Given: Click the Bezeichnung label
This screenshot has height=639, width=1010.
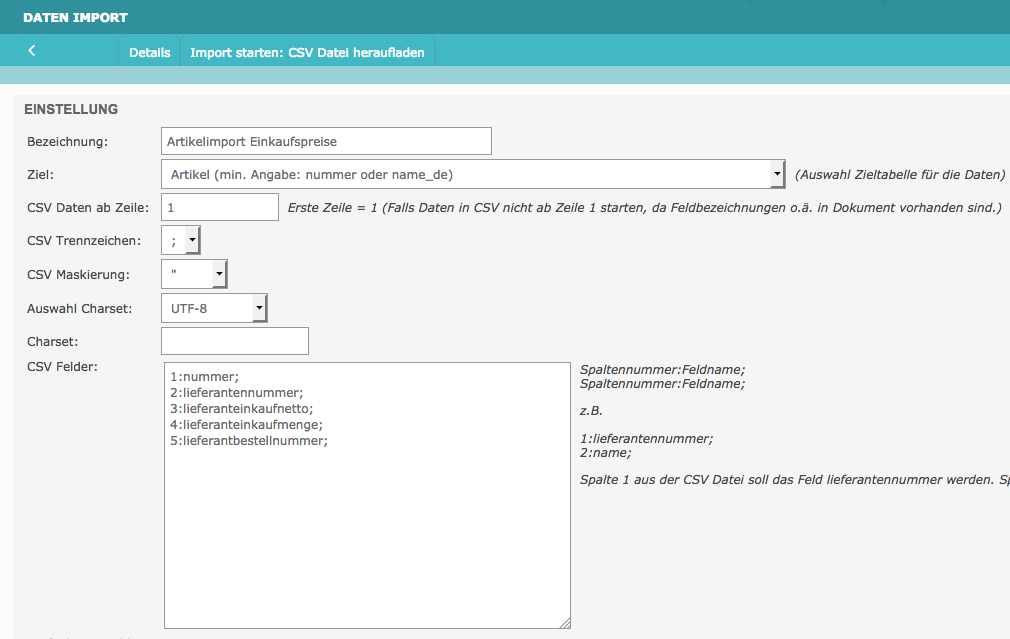Looking at the screenshot, I should [x=67, y=142].
